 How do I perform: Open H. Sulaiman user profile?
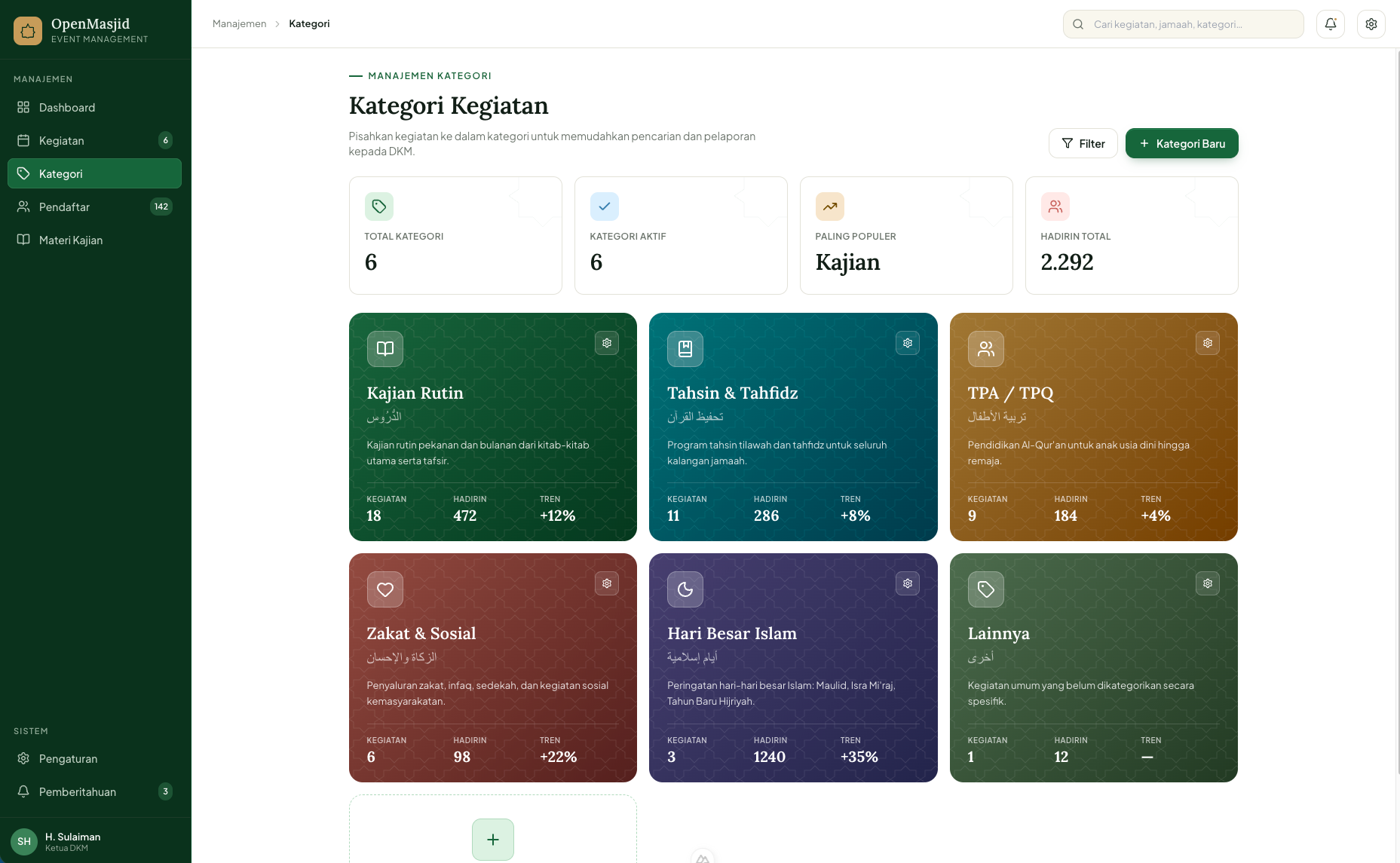click(x=95, y=841)
